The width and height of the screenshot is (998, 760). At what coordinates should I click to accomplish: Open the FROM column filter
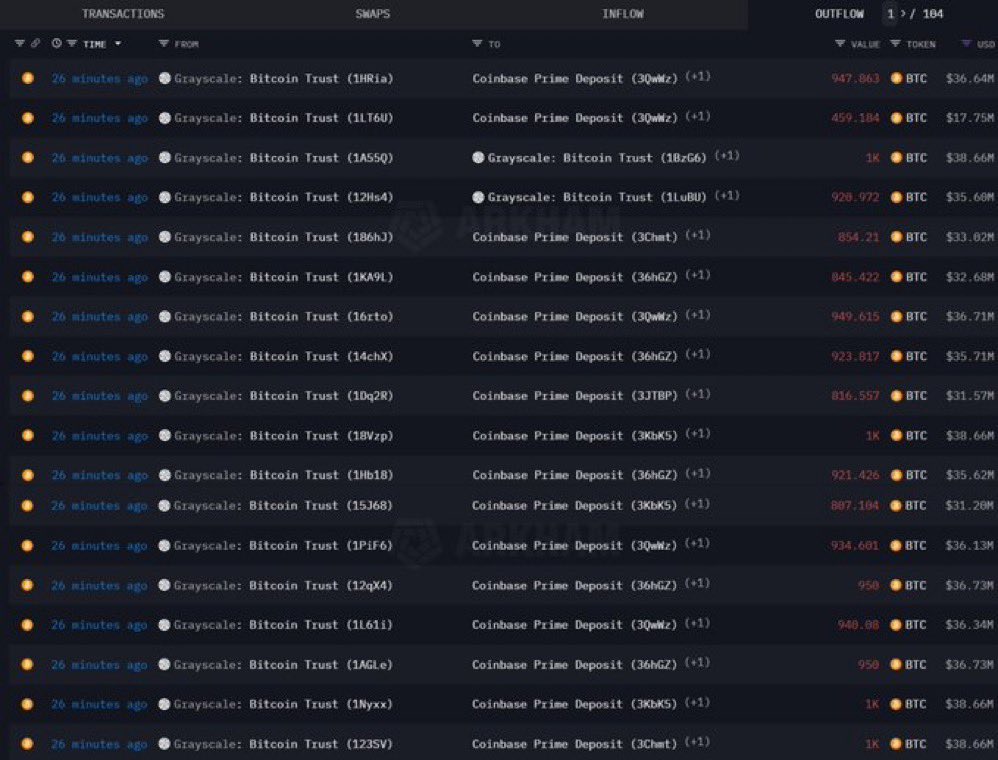164,43
